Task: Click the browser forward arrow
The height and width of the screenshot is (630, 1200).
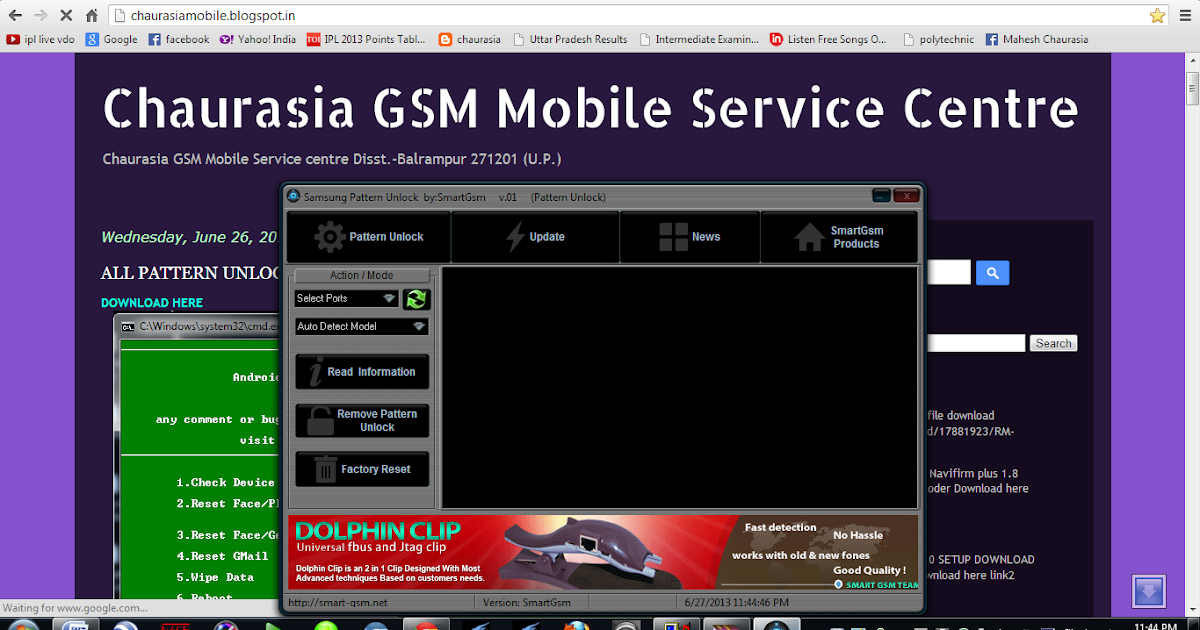Action: [41, 15]
